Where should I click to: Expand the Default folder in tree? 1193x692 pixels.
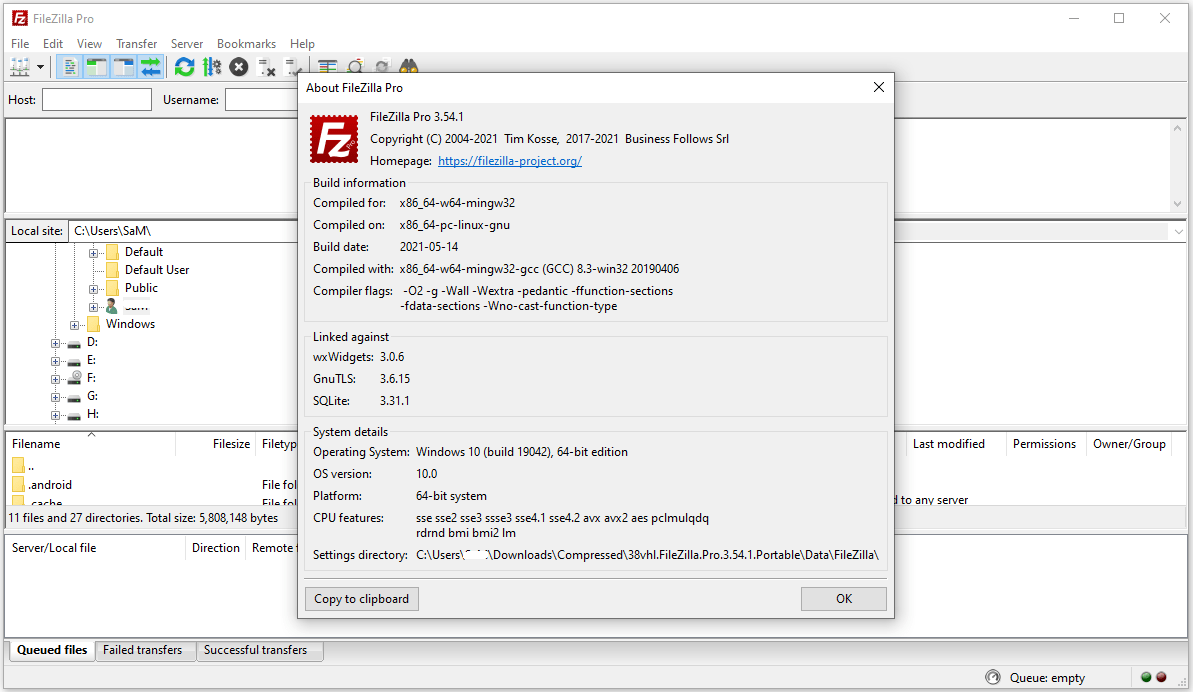pyautogui.click(x=93, y=252)
